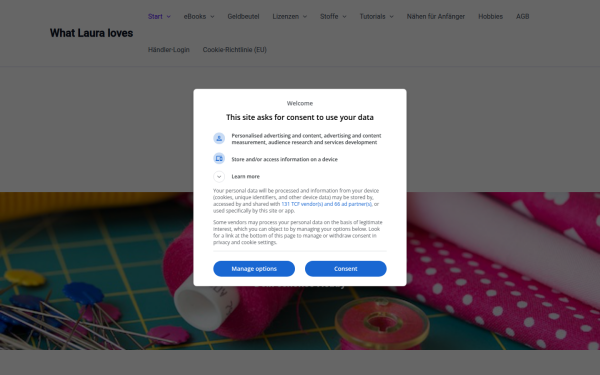
Task: Click the device storage icon
Action: pyautogui.click(x=219, y=158)
